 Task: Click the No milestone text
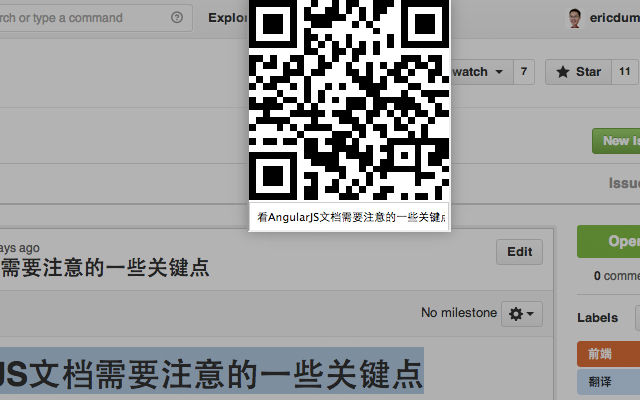coord(459,313)
